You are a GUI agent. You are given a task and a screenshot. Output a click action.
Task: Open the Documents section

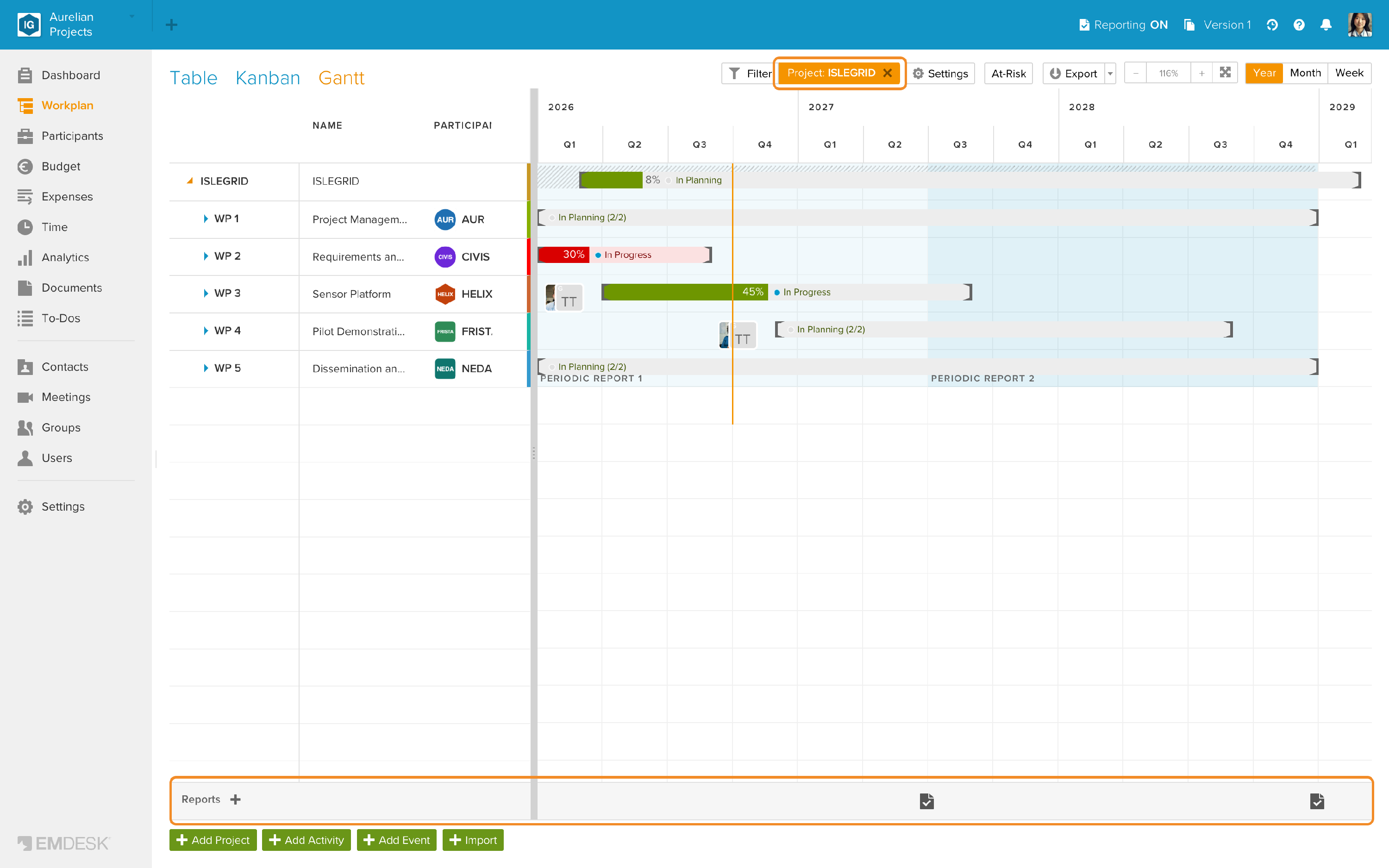click(60, 288)
